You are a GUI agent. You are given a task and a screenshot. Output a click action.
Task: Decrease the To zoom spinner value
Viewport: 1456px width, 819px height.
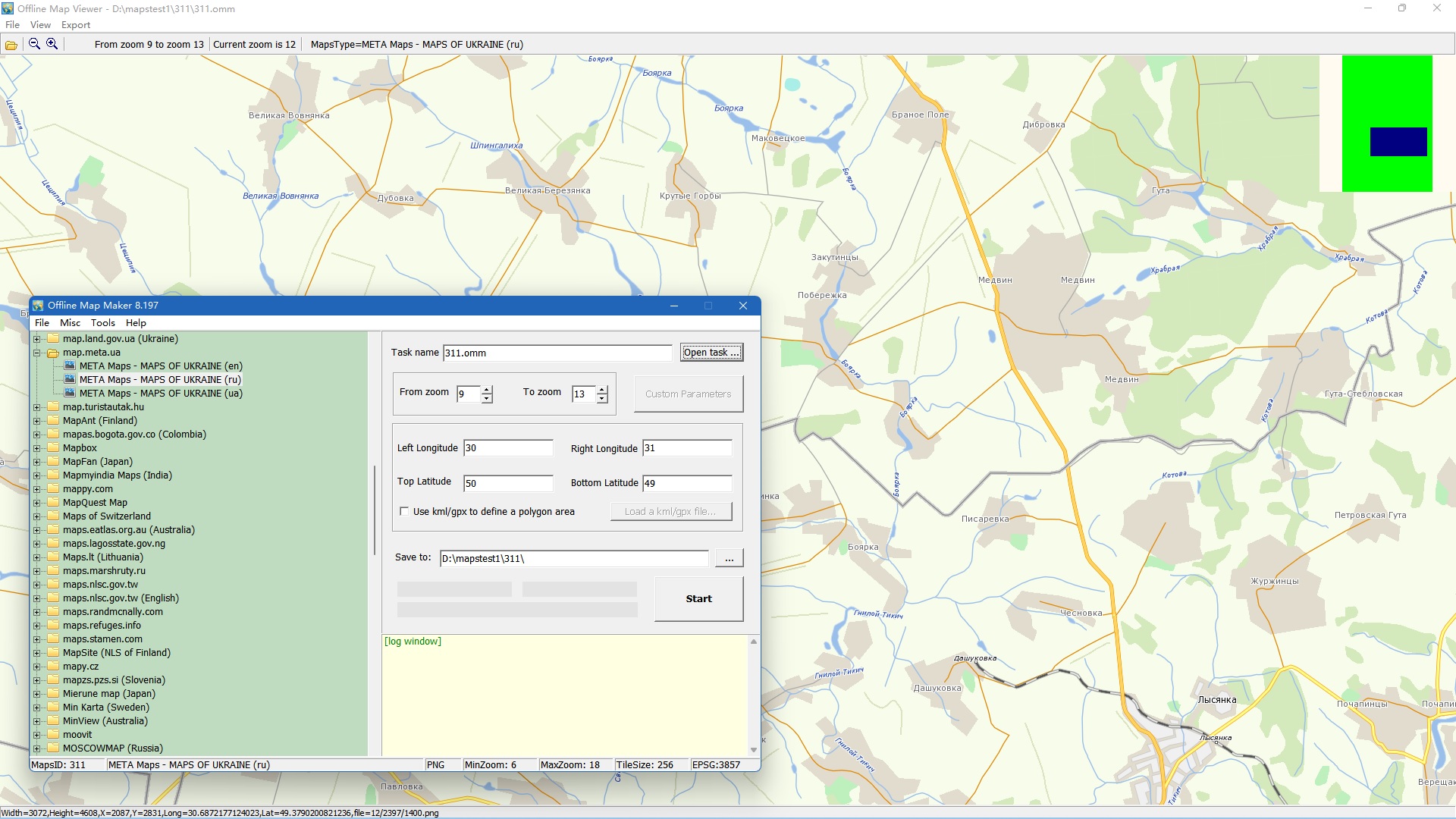[602, 398]
